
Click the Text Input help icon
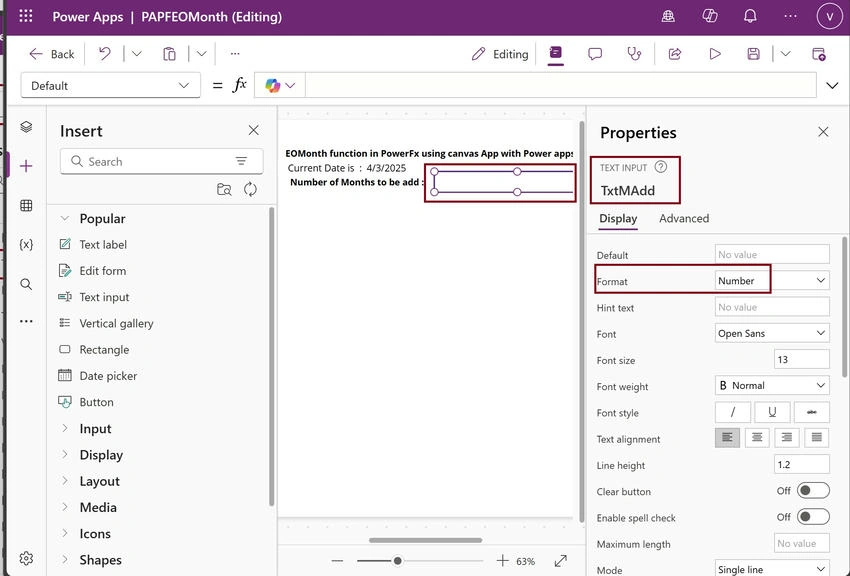(x=660, y=167)
